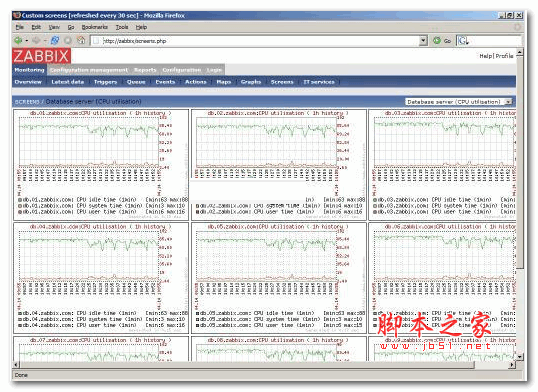Click the Done status bar text
Viewport: 538px width, 392px height.
tap(21, 375)
